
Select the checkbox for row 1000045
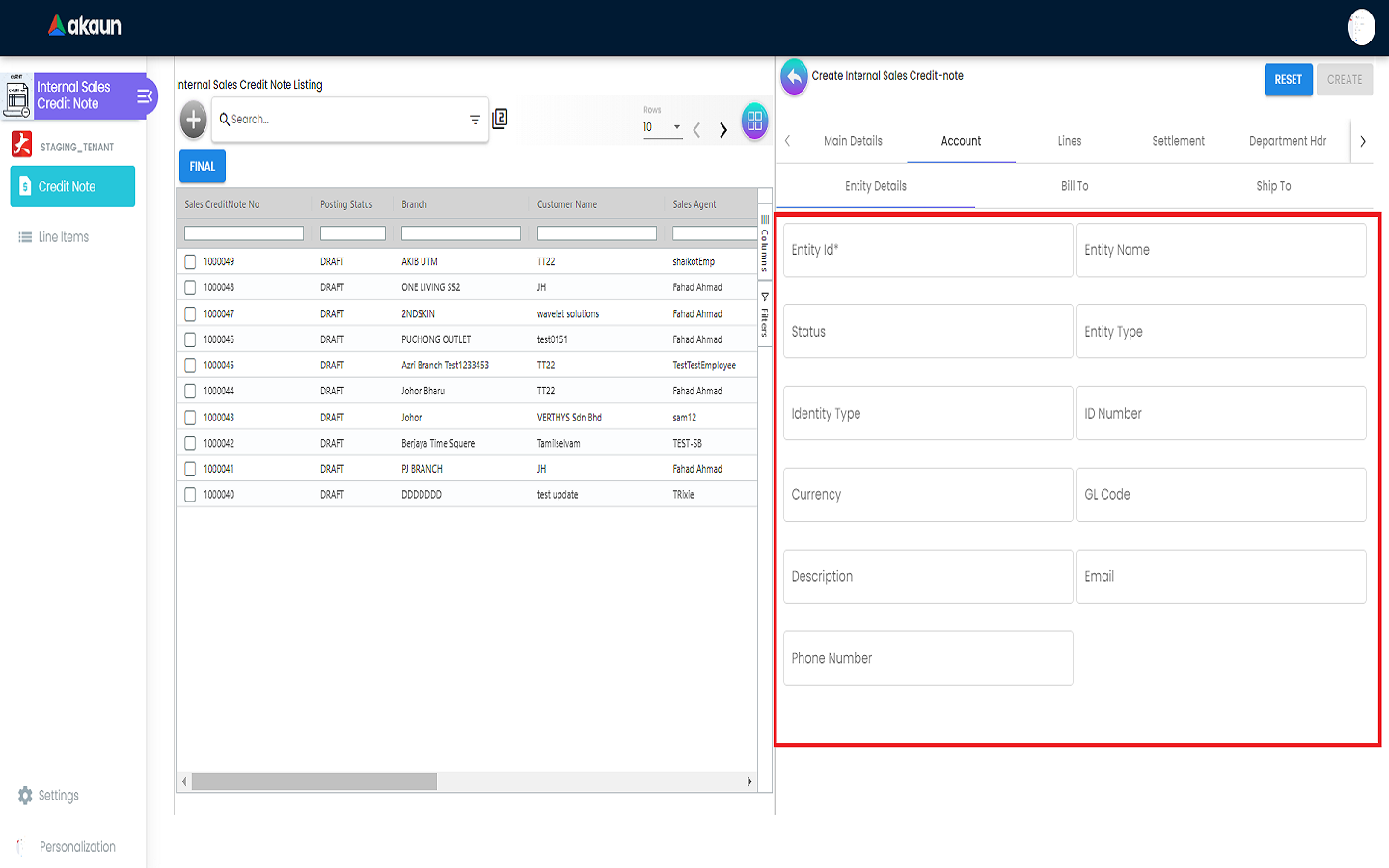coord(190,366)
